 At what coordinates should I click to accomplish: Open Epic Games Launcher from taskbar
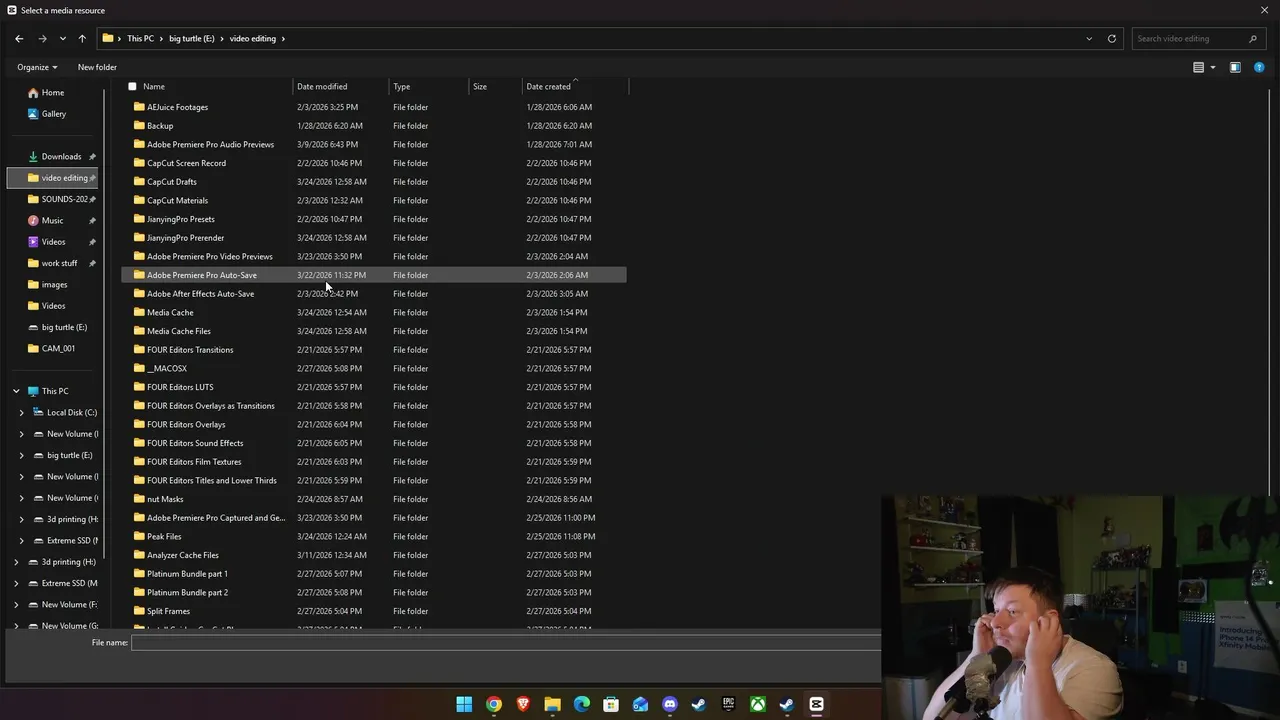tap(728, 704)
